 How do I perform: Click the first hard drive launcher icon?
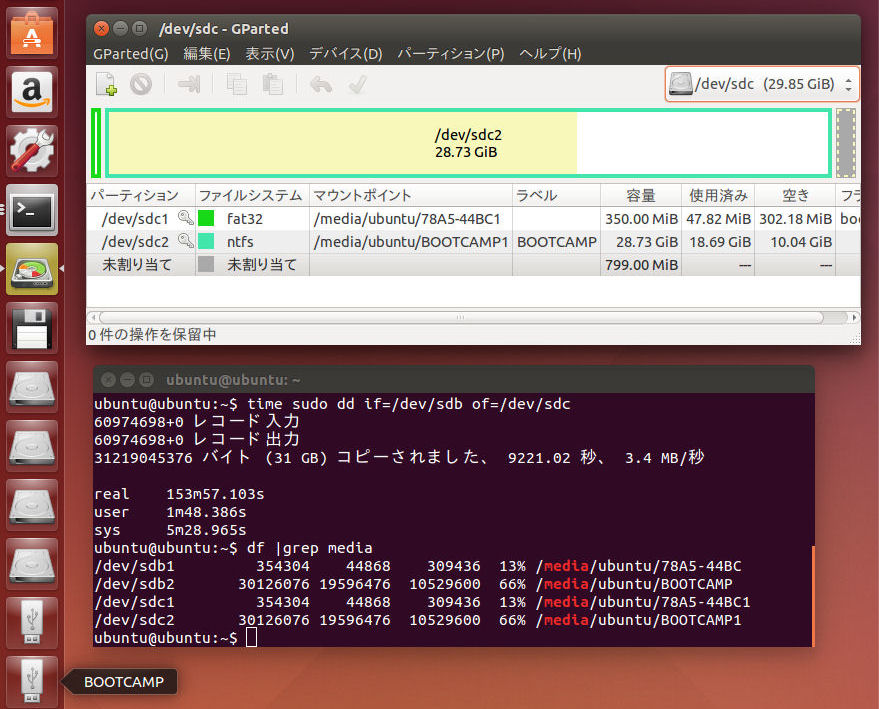(32, 387)
